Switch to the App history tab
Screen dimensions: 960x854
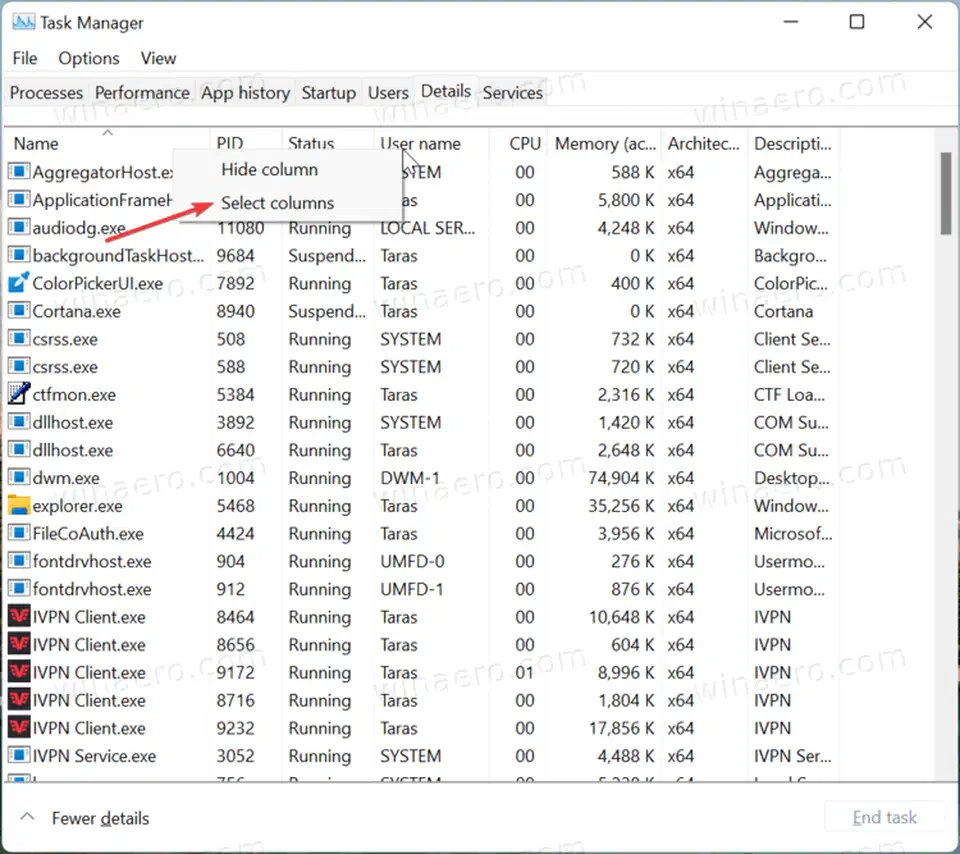[x=246, y=93]
